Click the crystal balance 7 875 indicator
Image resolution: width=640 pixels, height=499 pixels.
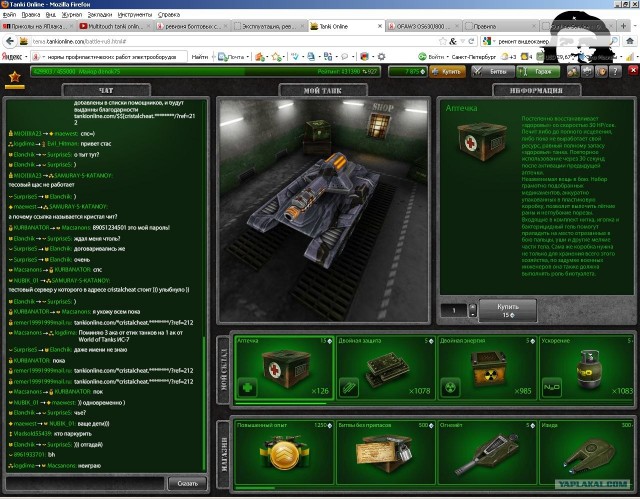pos(408,72)
